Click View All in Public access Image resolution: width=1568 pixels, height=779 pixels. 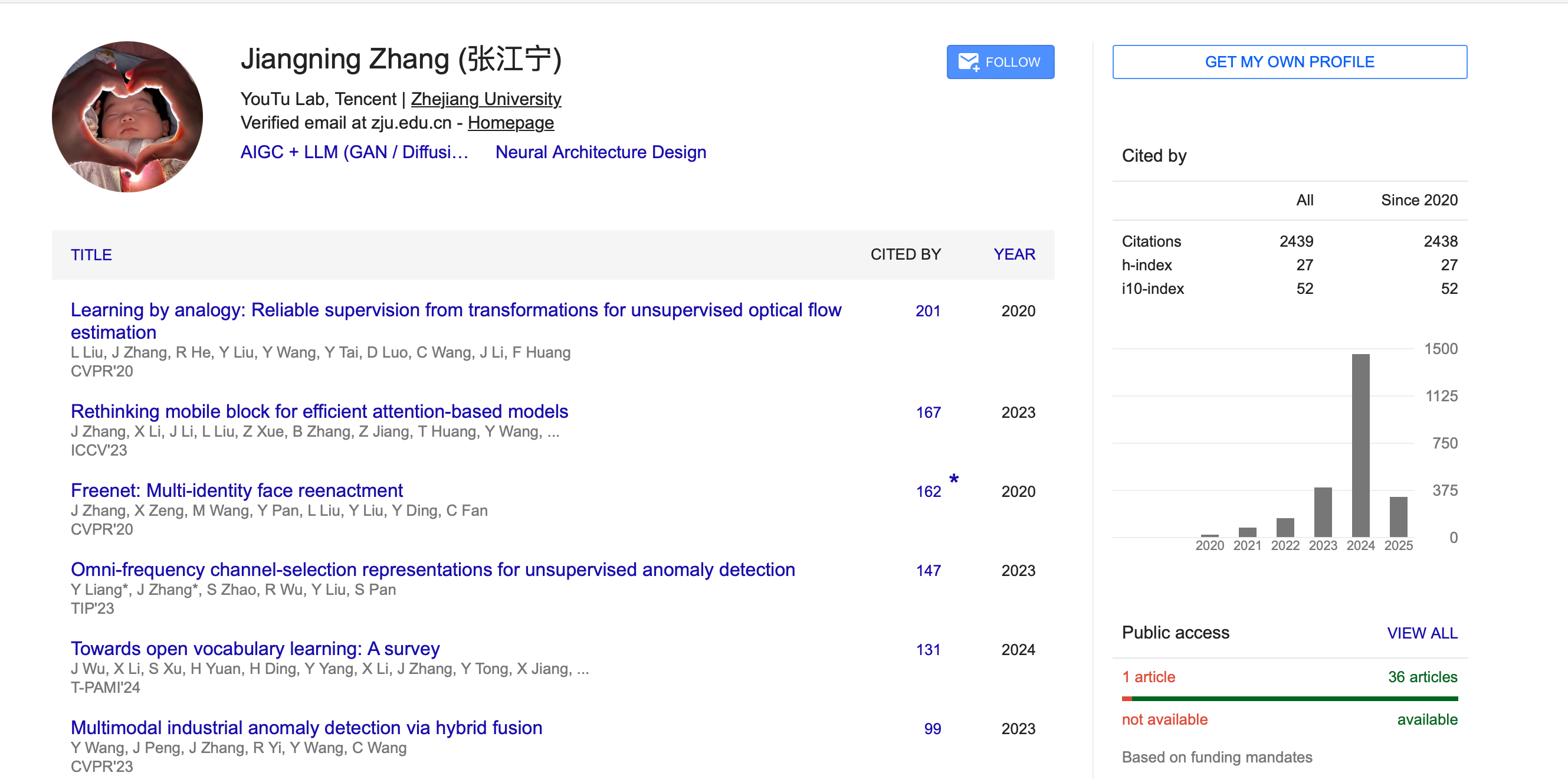[1422, 633]
